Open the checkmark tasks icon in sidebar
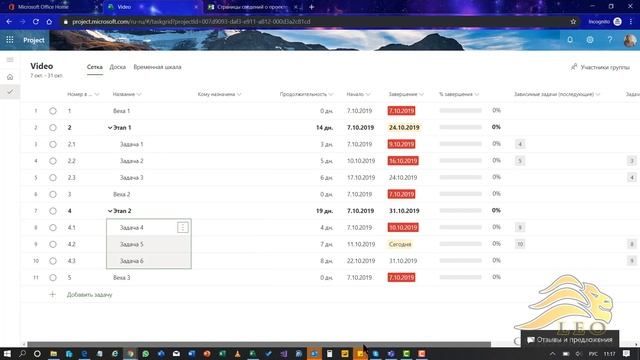Viewport: 640px width, 360px height. click(x=10, y=92)
